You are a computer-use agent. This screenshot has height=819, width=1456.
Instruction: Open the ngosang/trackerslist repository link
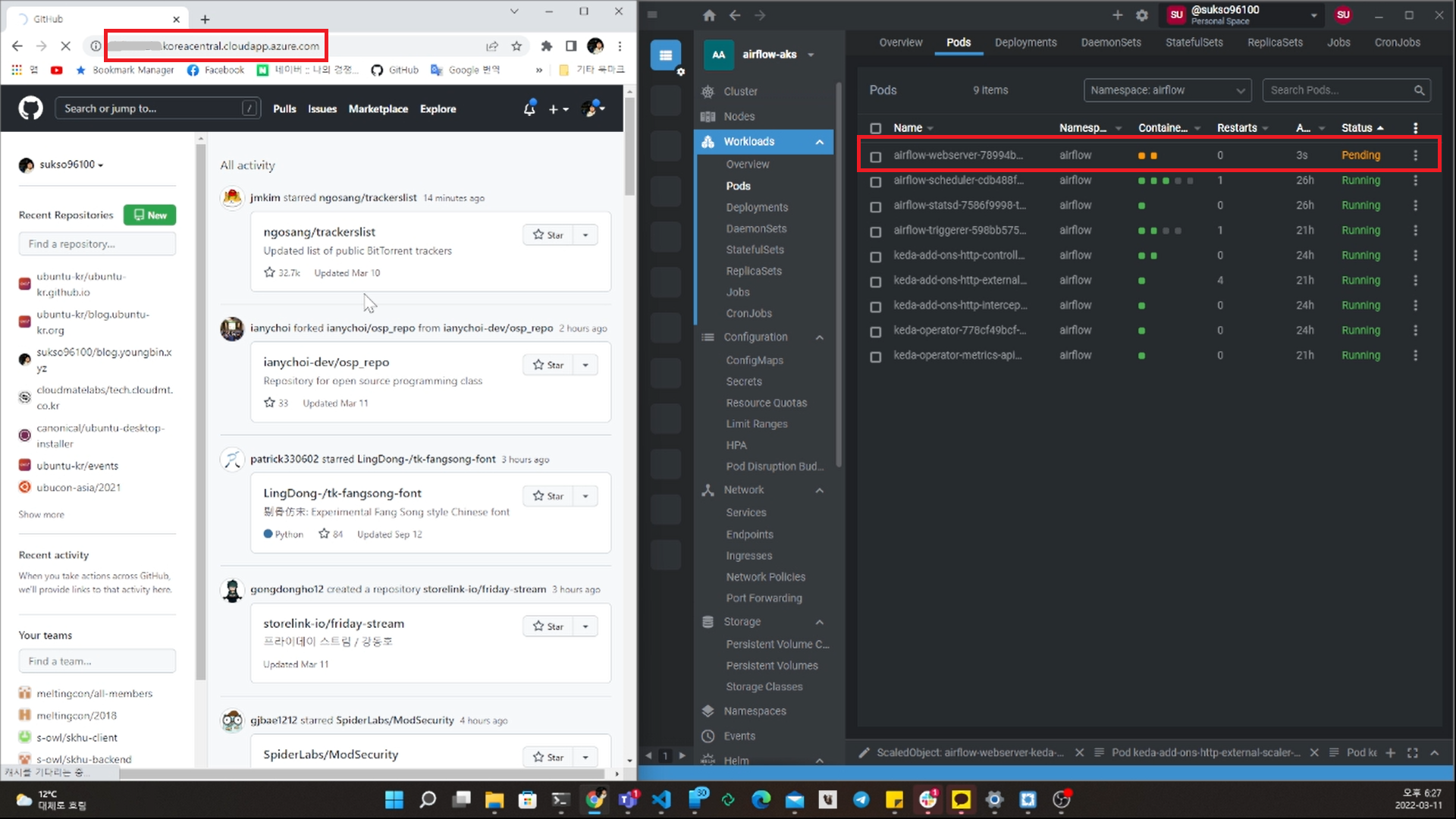tap(319, 232)
